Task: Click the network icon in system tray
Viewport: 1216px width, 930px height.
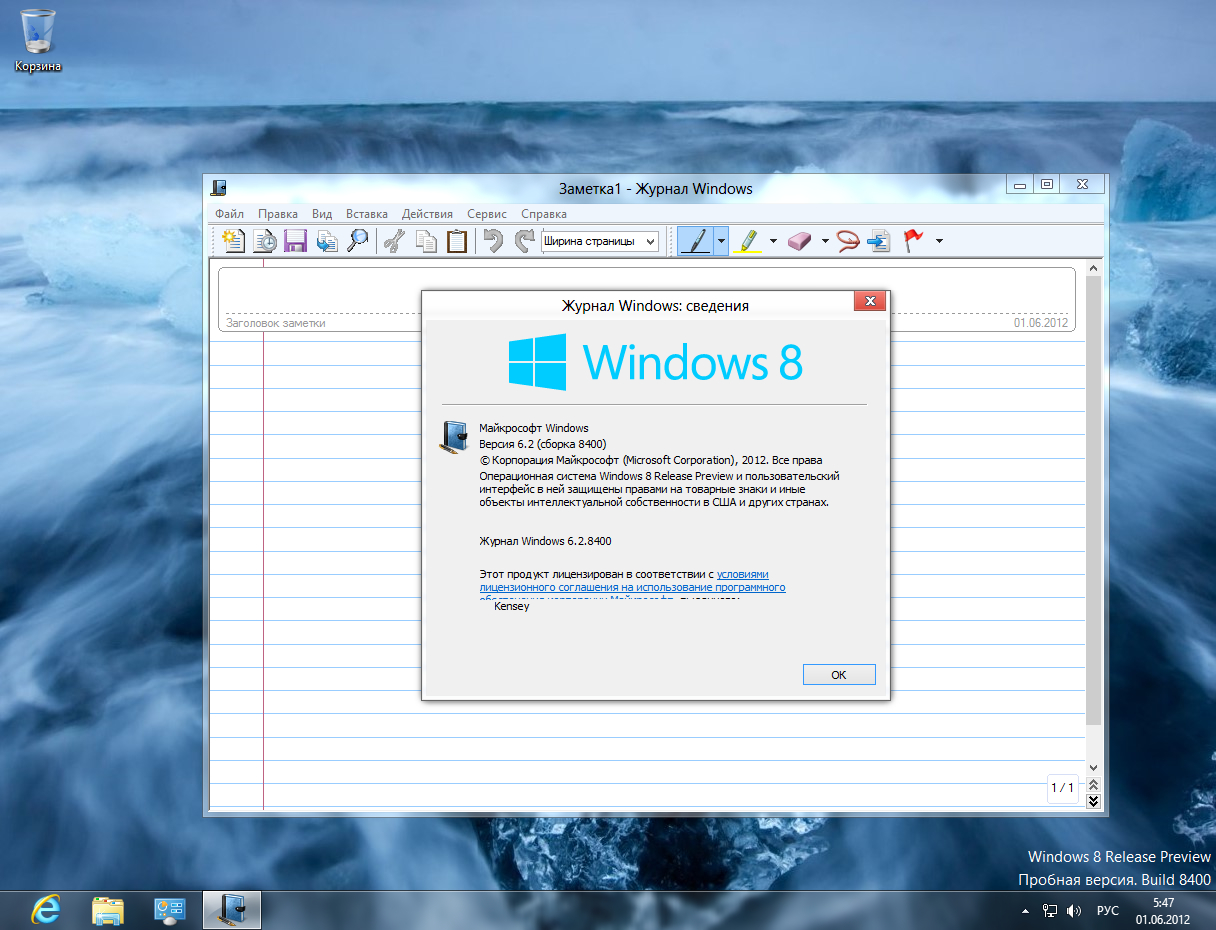Action: point(1050,911)
